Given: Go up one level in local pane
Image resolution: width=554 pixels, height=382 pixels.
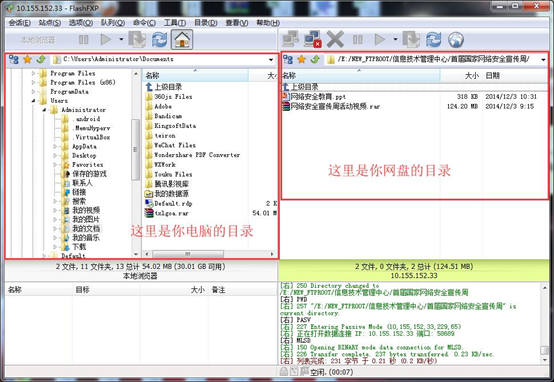Looking at the screenshot, I should (x=41, y=59).
